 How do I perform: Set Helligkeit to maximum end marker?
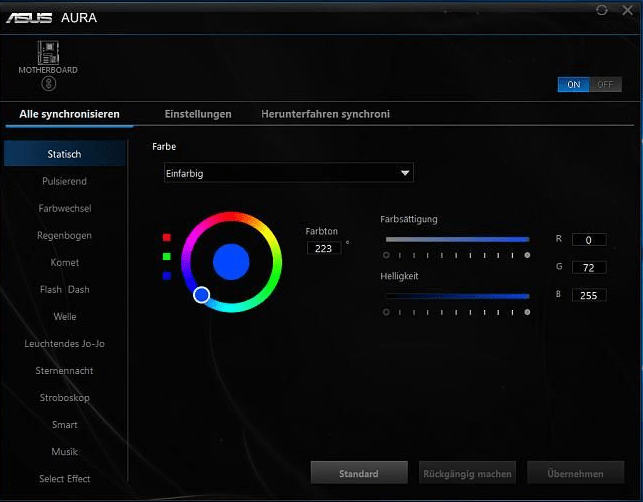click(527, 312)
